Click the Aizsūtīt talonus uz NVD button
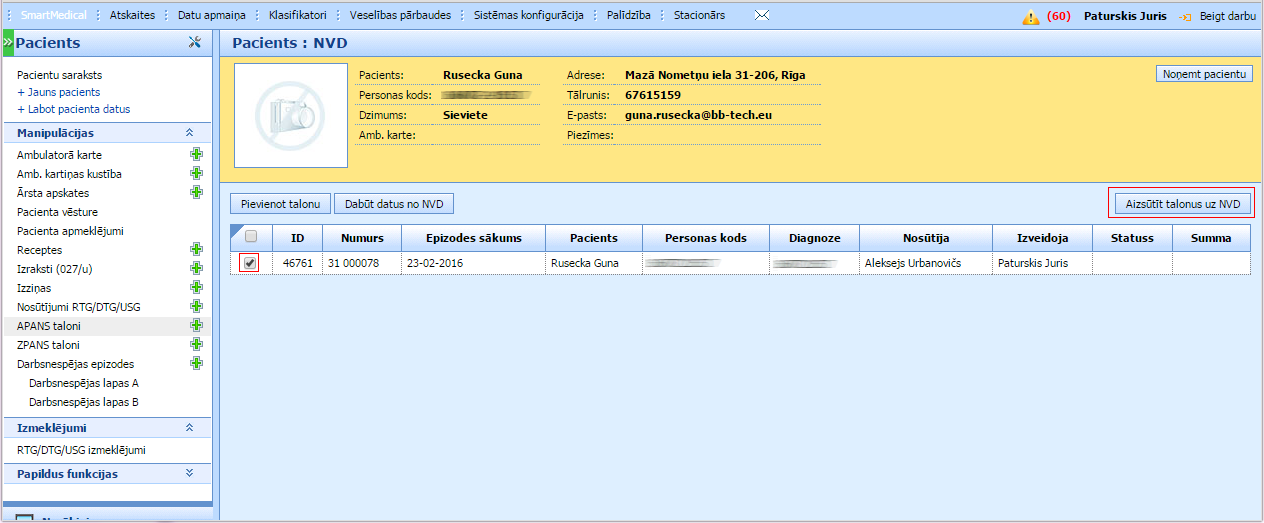Screen dimensions: 1264x523 coord(1181,204)
